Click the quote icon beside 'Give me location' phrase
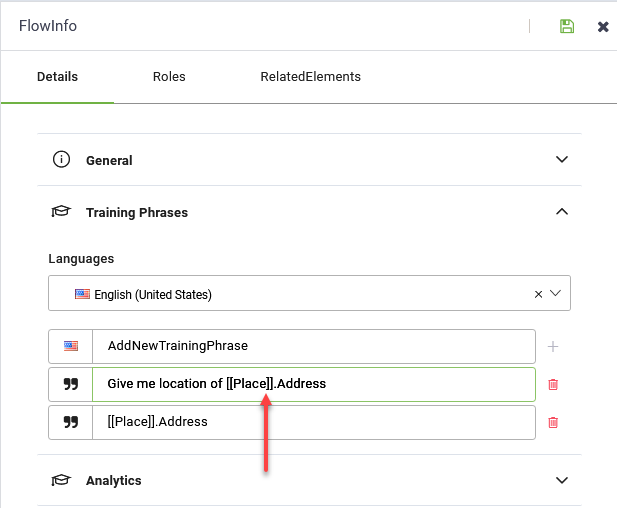Screen dimensions: 617x508 [71, 384]
